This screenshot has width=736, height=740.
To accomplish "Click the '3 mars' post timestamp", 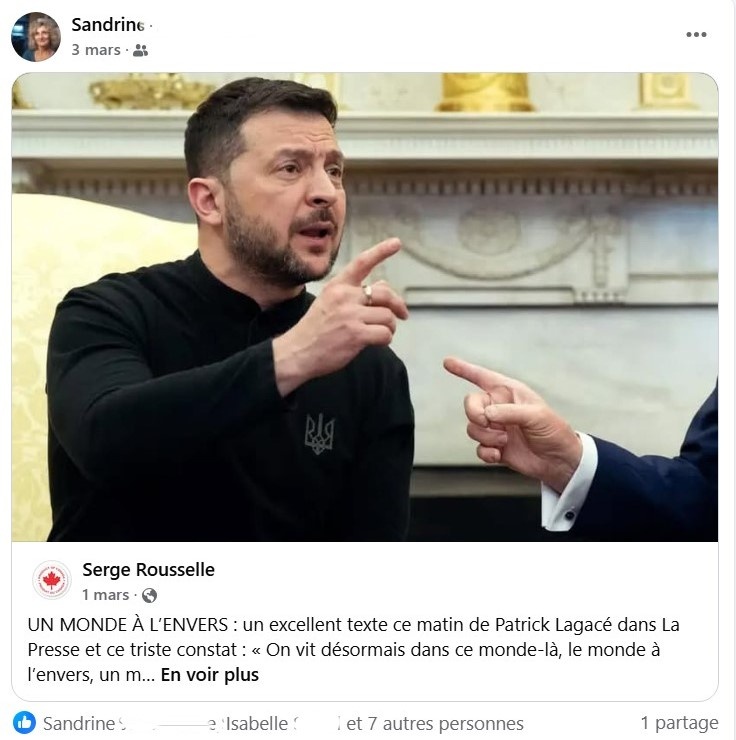I will [x=96, y=50].
